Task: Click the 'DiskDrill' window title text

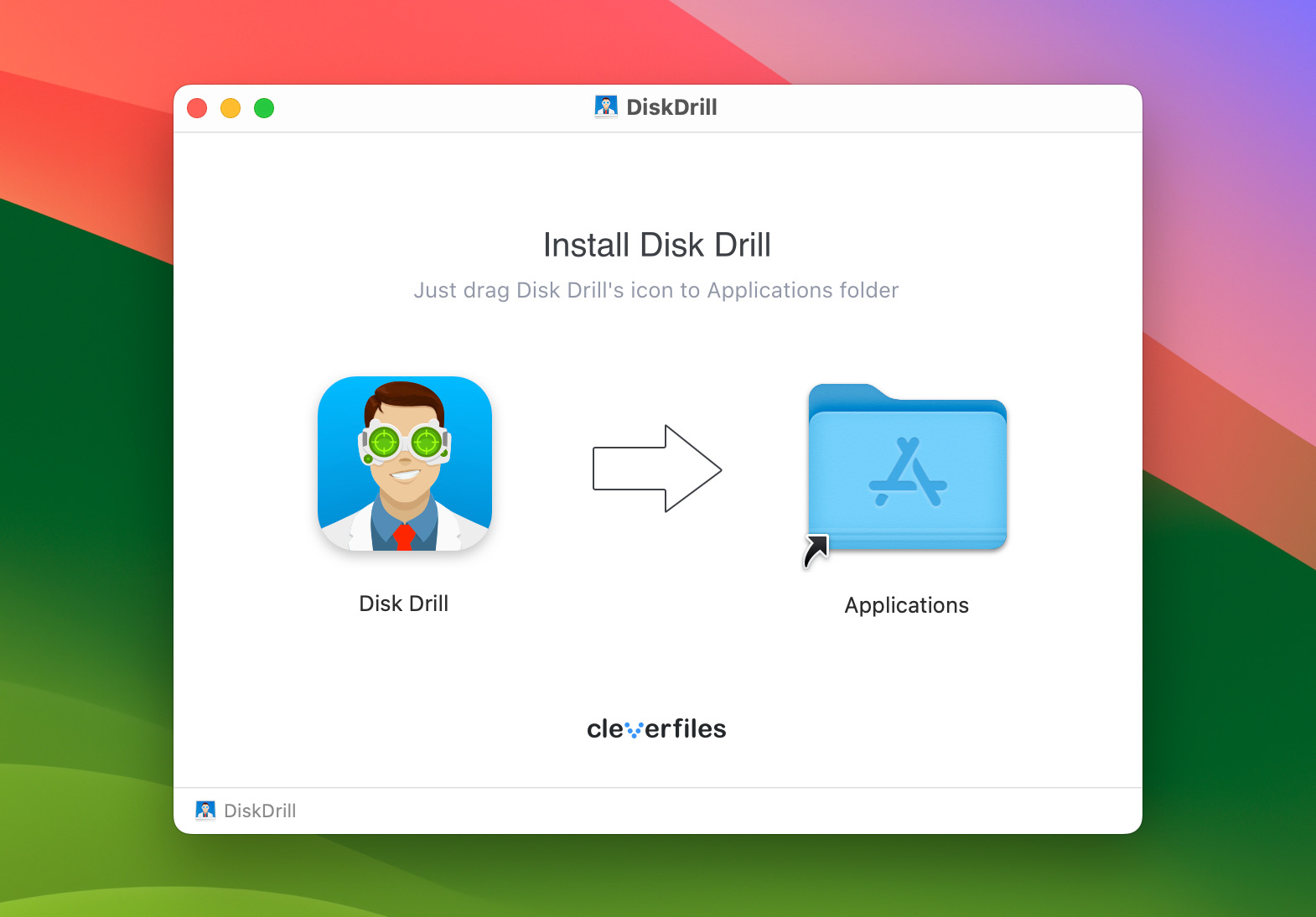Action: click(671, 107)
